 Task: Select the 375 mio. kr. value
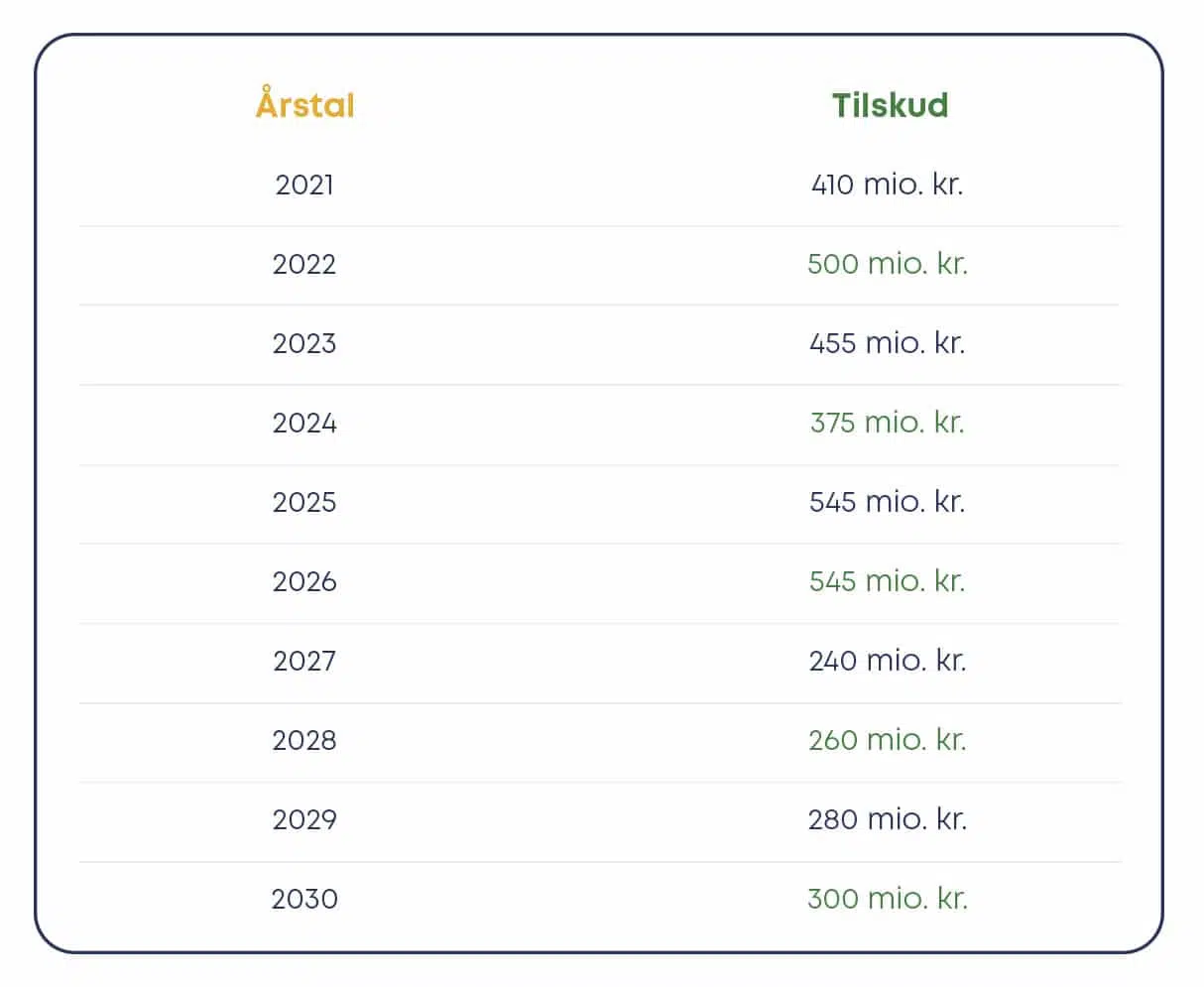click(x=887, y=423)
